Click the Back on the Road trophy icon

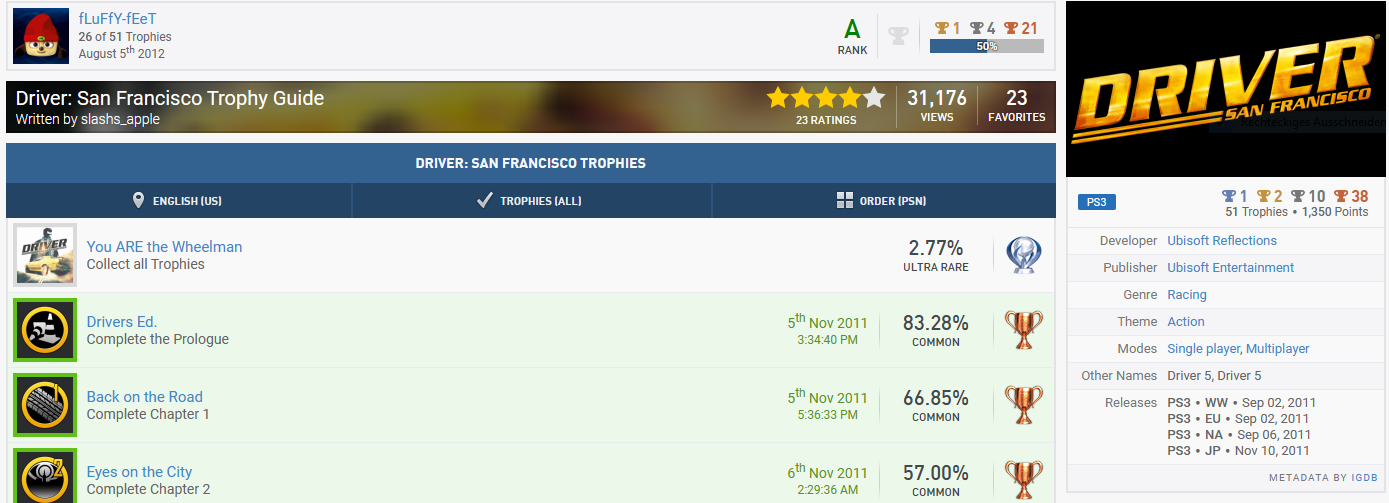tap(45, 405)
